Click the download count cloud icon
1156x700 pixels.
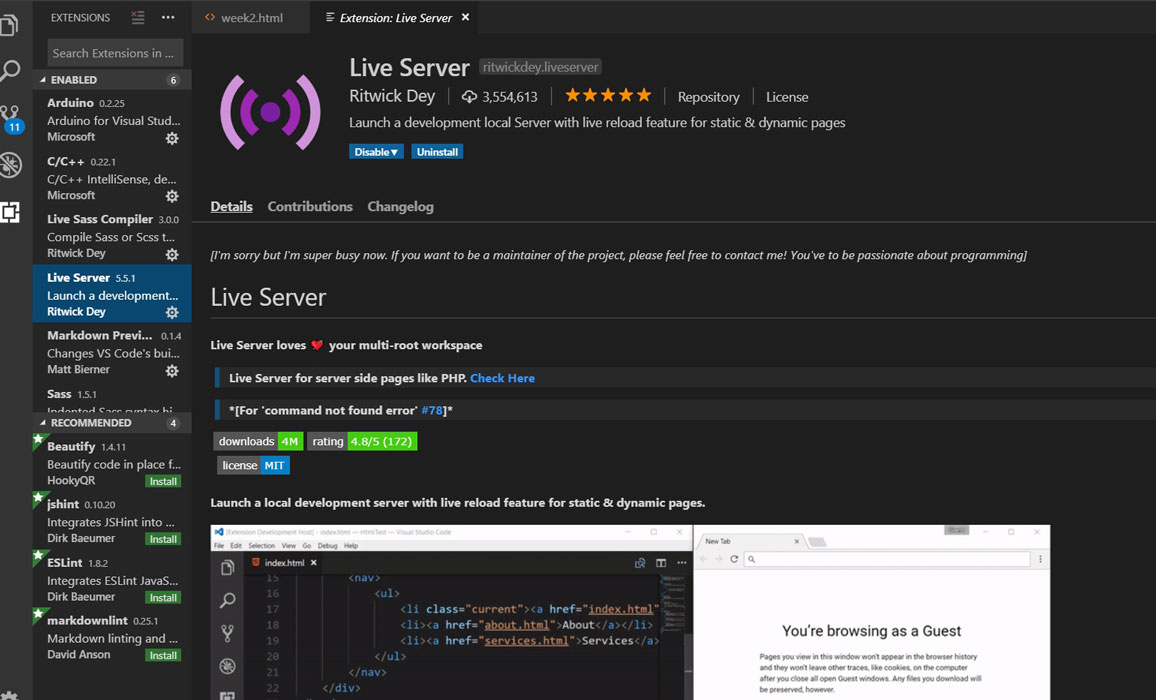coord(469,97)
